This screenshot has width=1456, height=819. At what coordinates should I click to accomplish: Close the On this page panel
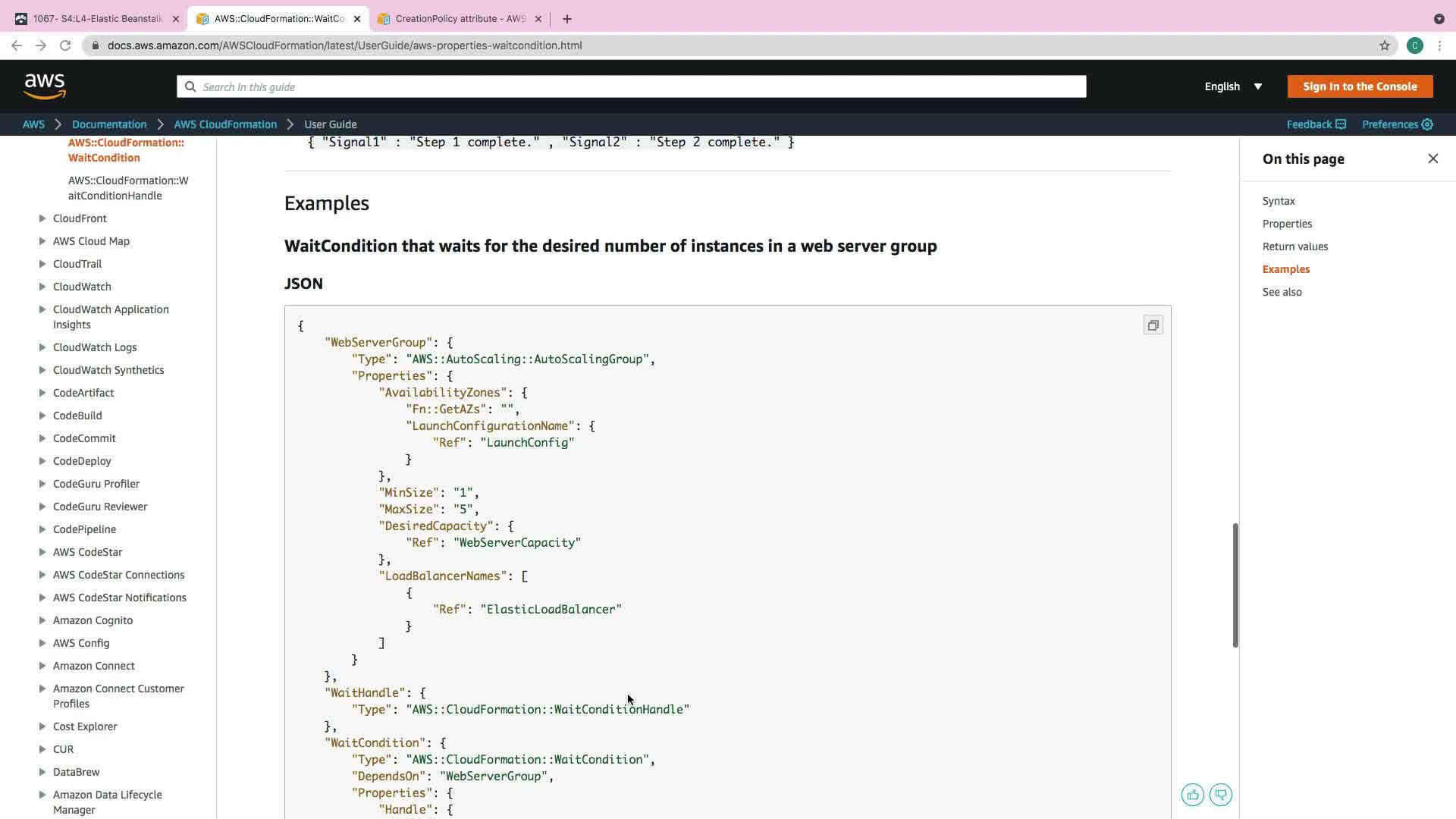click(1432, 158)
